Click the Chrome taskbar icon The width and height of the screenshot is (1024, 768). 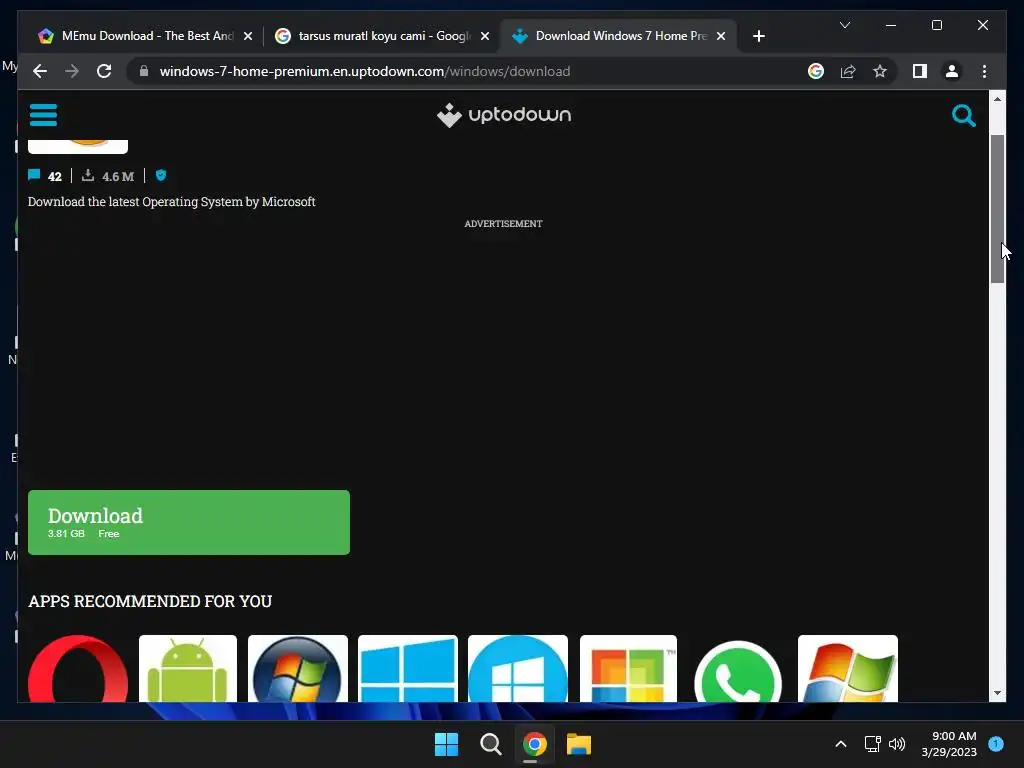[534, 744]
